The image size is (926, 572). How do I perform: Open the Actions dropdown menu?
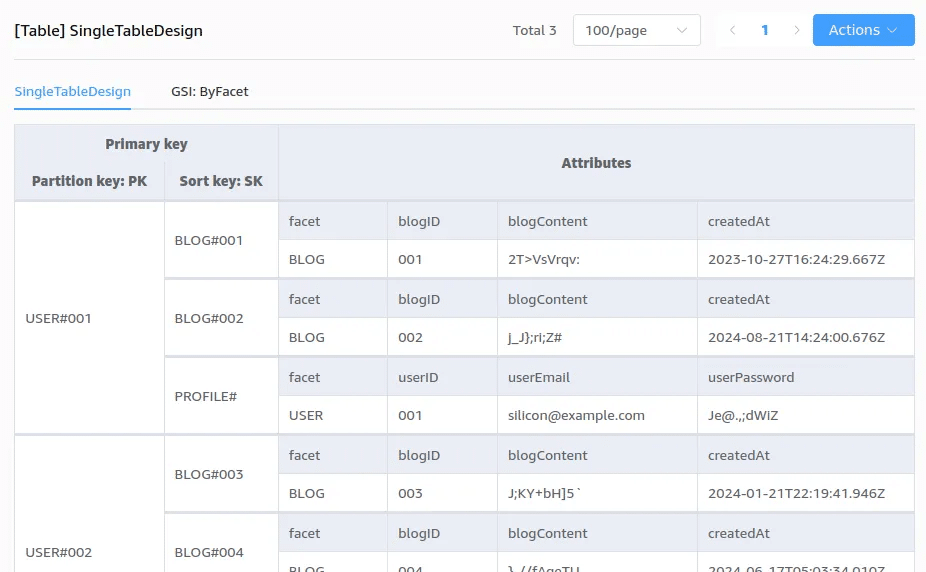863,30
